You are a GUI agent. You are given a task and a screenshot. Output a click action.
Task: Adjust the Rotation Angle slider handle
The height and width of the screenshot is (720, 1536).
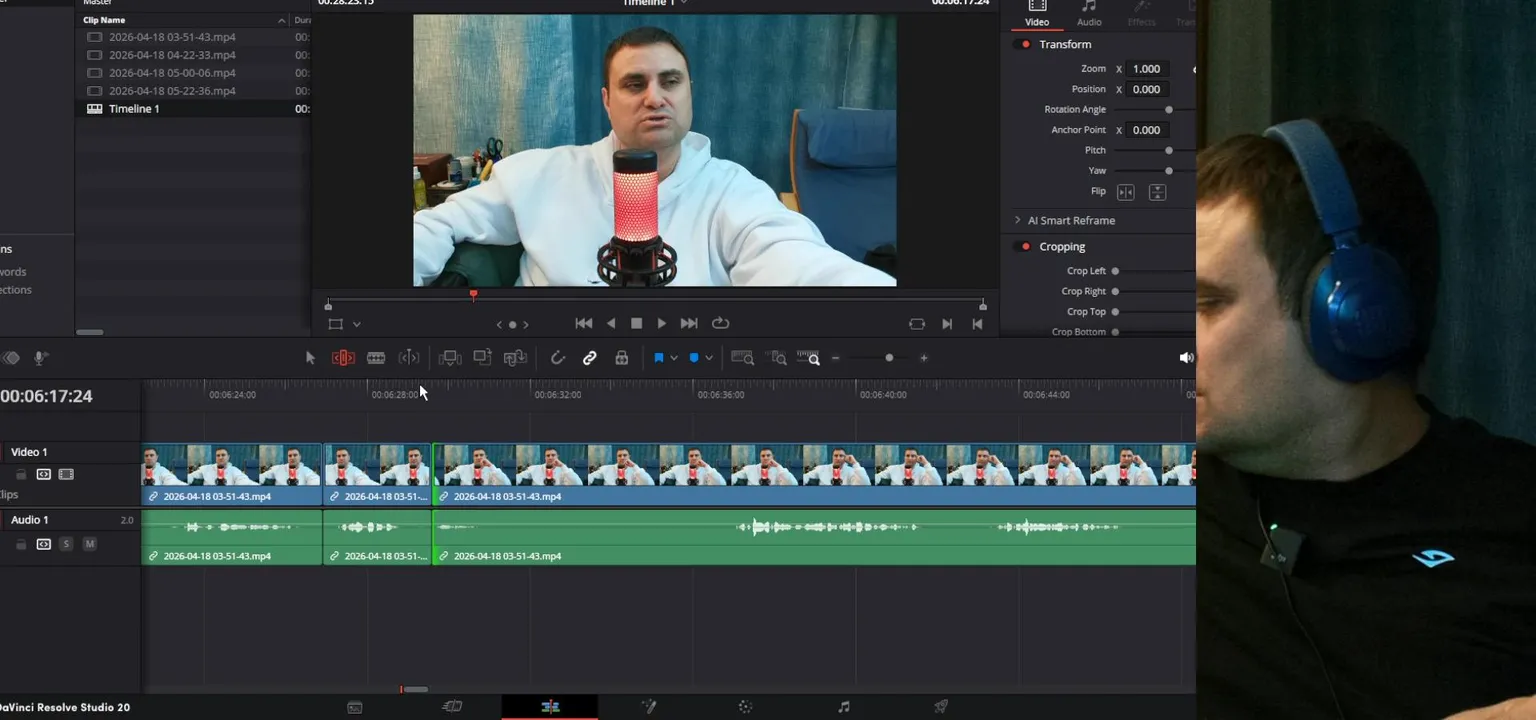tap(1168, 110)
